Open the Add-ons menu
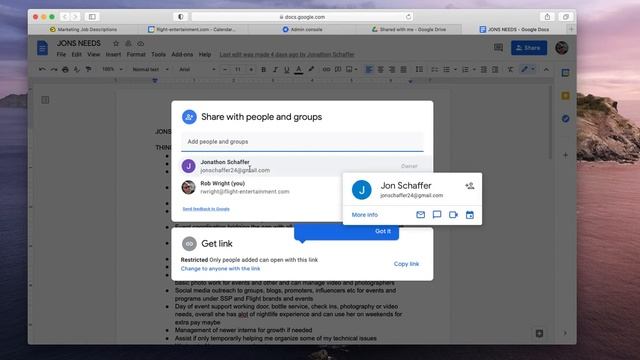 [182, 54]
